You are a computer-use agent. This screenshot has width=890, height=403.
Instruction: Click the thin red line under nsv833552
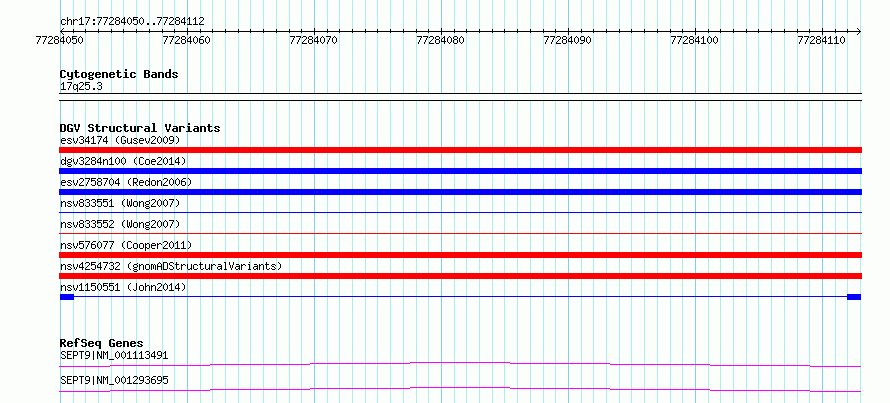[460, 233]
